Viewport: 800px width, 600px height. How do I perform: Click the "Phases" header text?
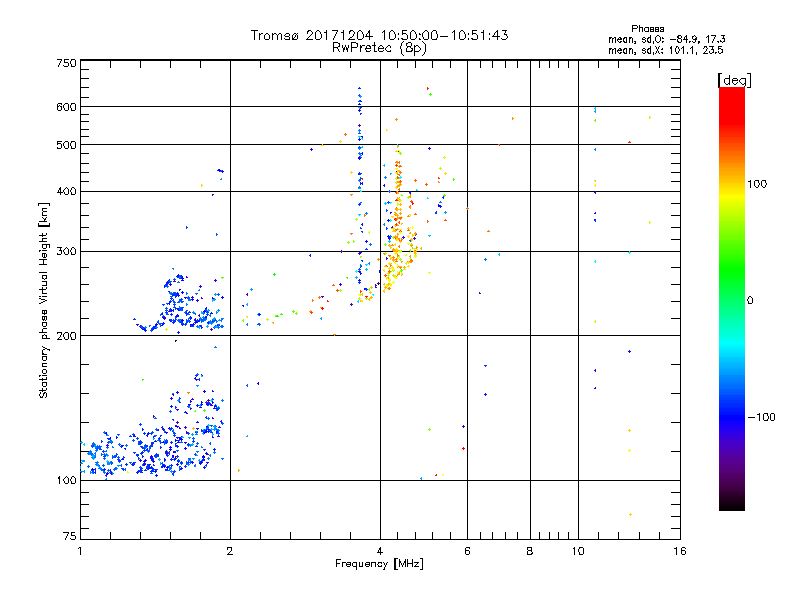[647, 29]
